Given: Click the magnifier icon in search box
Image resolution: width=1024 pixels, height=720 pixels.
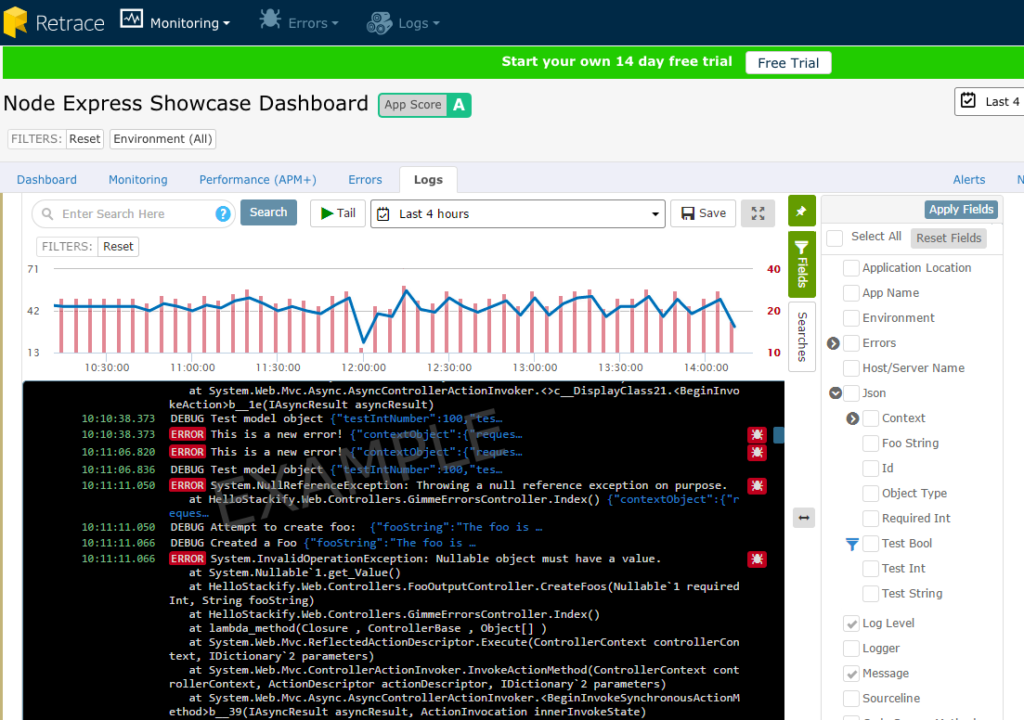Looking at the screenshot, I should pos(48,214).
